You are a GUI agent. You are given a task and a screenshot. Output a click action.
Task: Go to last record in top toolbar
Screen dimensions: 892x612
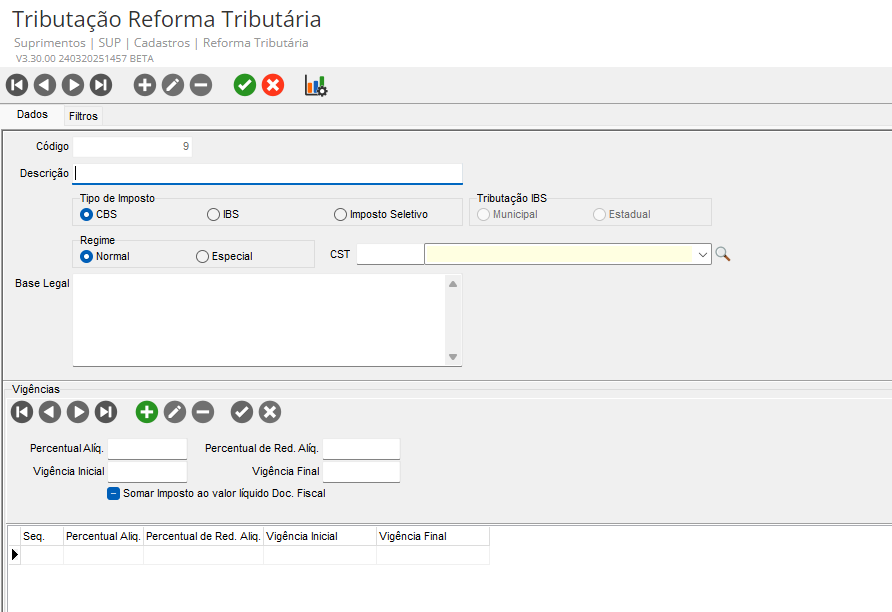coord(101,86)
